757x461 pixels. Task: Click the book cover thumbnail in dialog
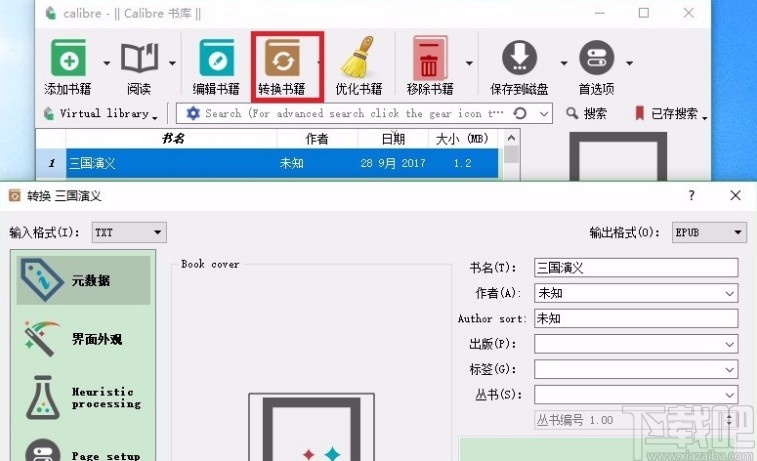311,427
